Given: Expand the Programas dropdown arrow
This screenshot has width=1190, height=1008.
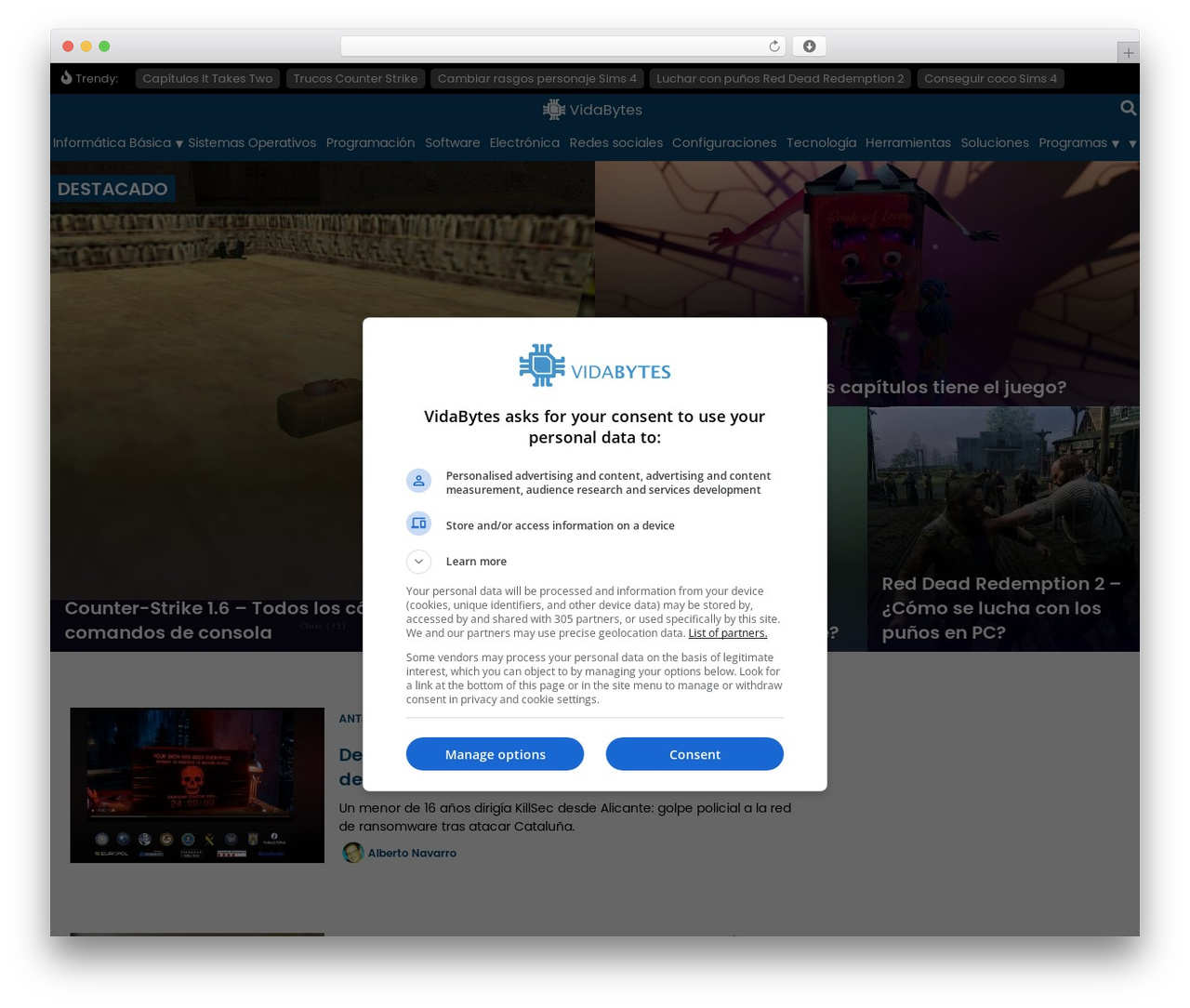Looking at the screenshot, I should pyautogui.click(x=1116, y=144).
